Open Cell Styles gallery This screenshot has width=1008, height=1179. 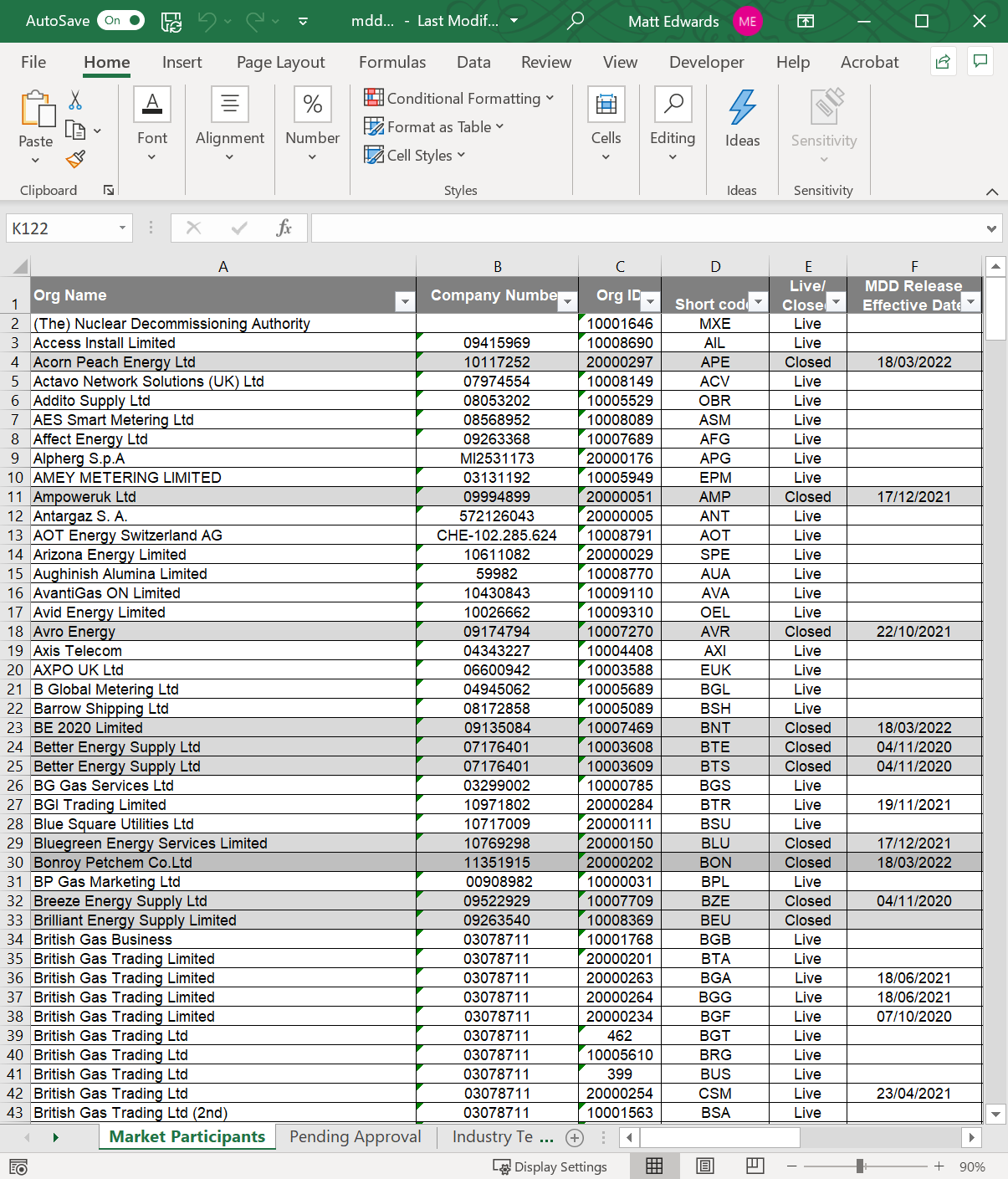[x=414, y=155]
